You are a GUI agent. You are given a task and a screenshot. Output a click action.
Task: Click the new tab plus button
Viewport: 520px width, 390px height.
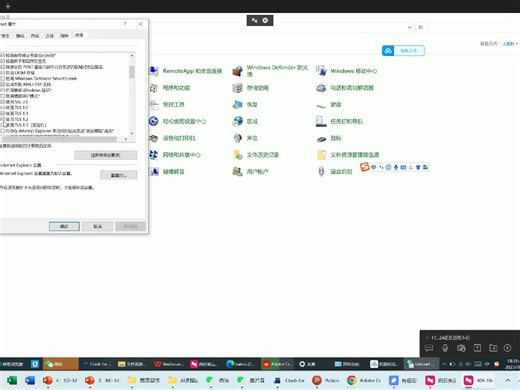8,6
